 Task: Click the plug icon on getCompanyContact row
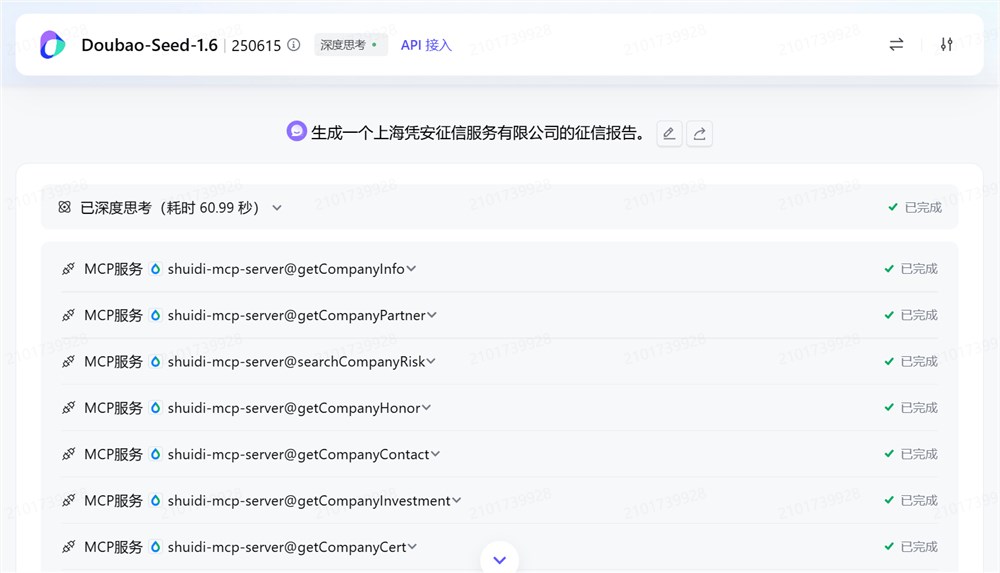pyautogui.click(x=68, y=454)
